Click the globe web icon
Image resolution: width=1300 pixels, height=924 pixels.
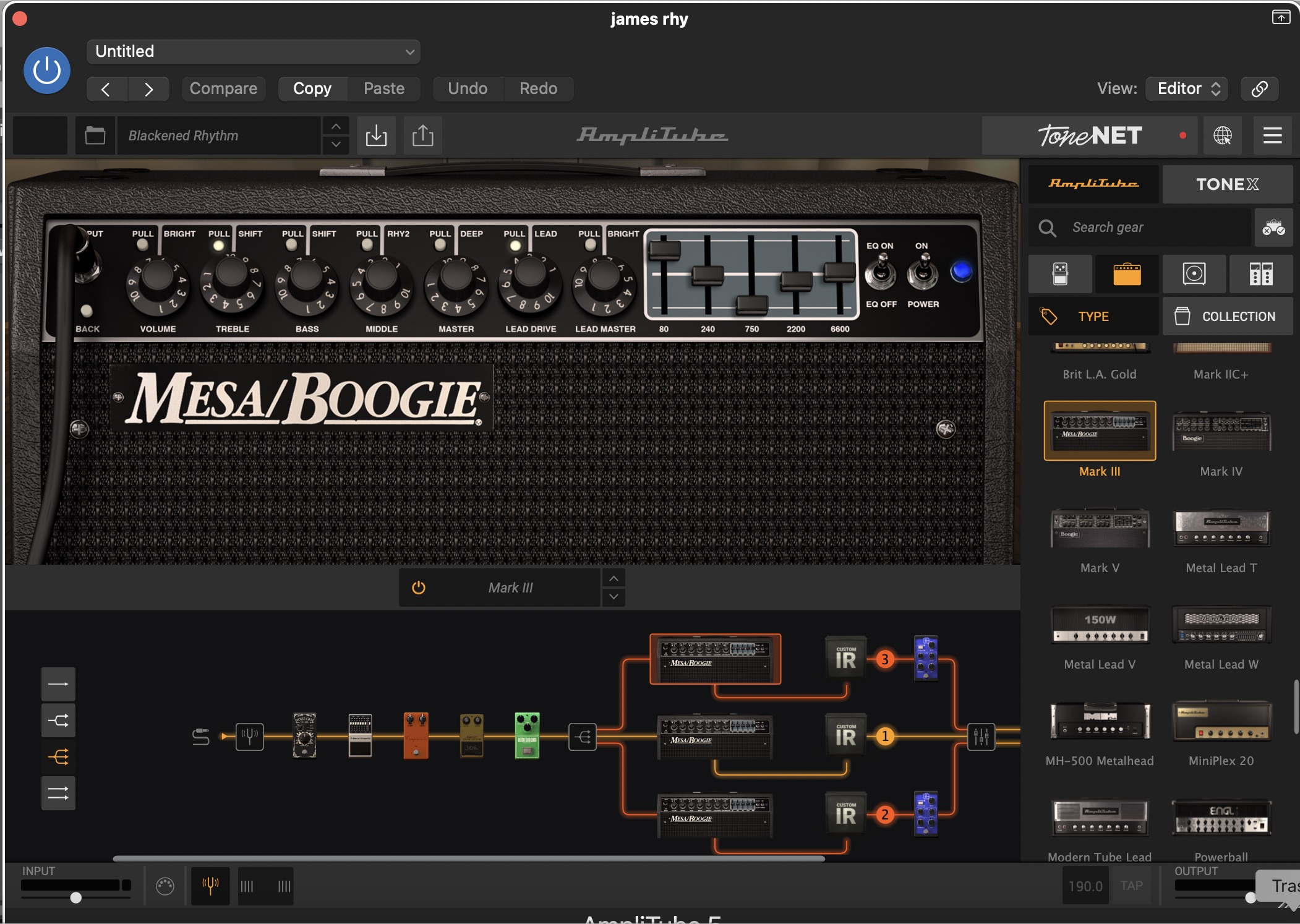click(x=1223, y=135)
